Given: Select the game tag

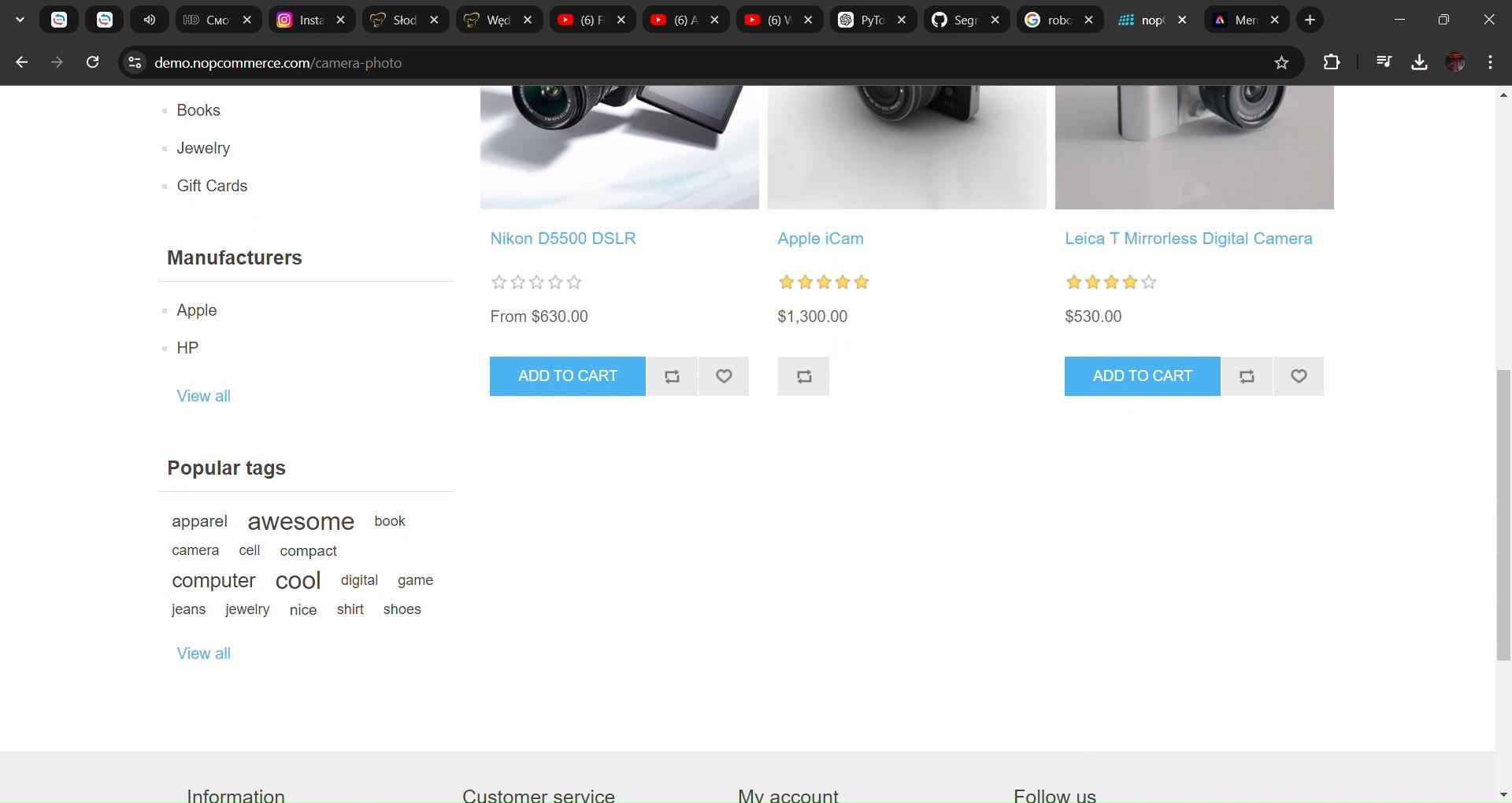Looking at the screenshot, I should point(415,580).
